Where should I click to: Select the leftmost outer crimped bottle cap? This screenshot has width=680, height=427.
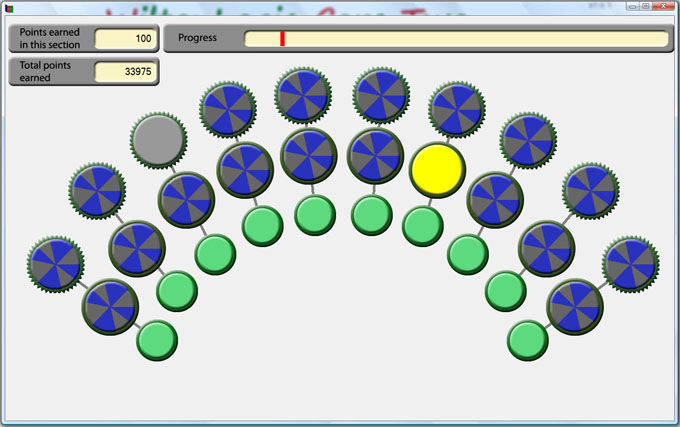click(55, 262)
